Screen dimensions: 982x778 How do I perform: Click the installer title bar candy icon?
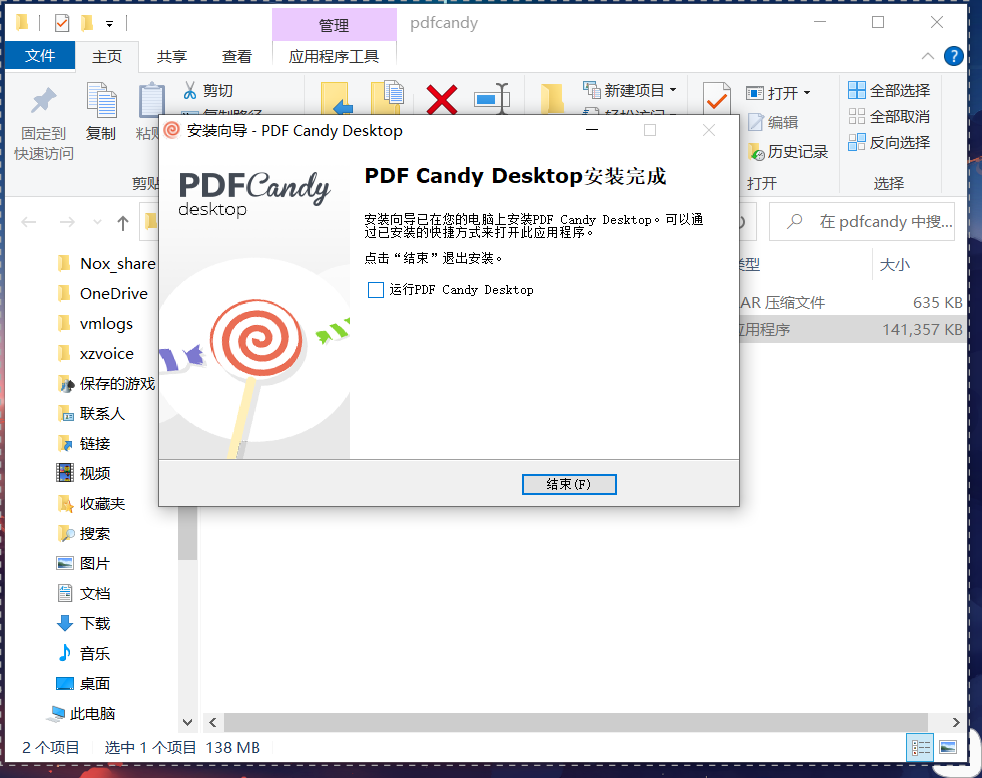pyautogui.click(x=172, y=130)
